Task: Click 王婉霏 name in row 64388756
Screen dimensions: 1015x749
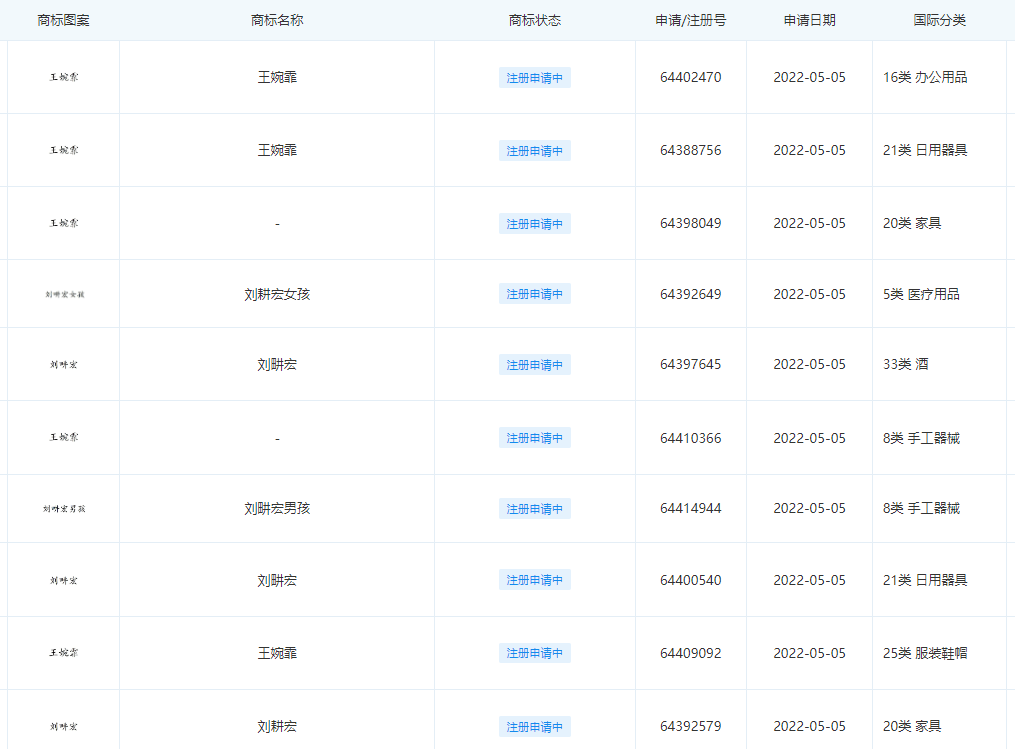Action: tap(277, 150)
